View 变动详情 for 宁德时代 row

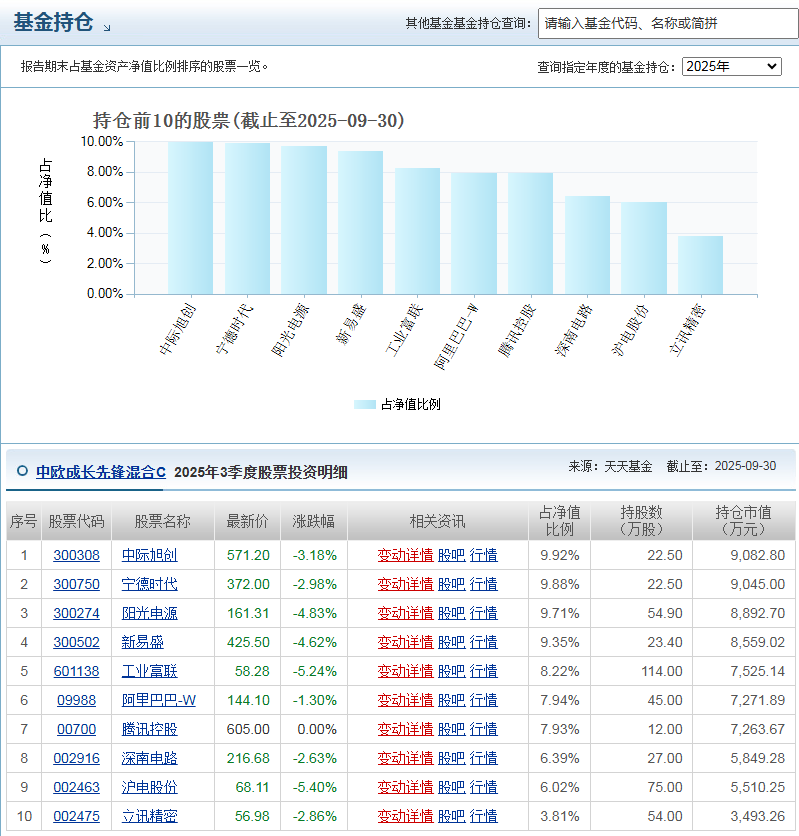click(405, 584)
